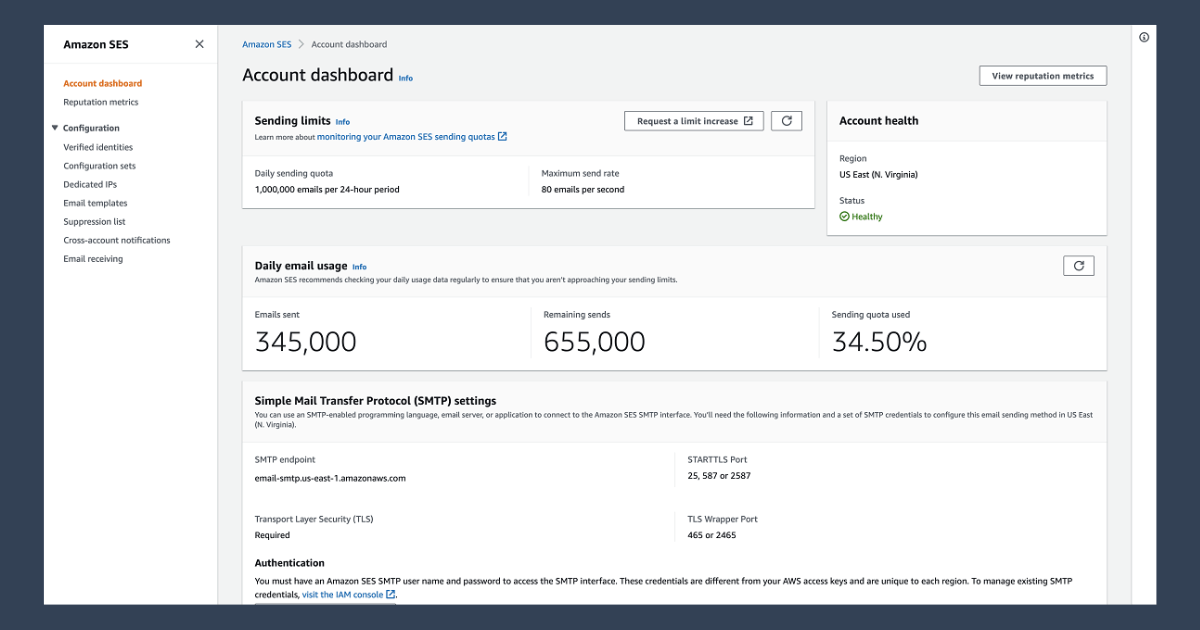Screen dimensions: 1200x630
Task: Click the Authentication subheading
Action: (x=290, y=563)
